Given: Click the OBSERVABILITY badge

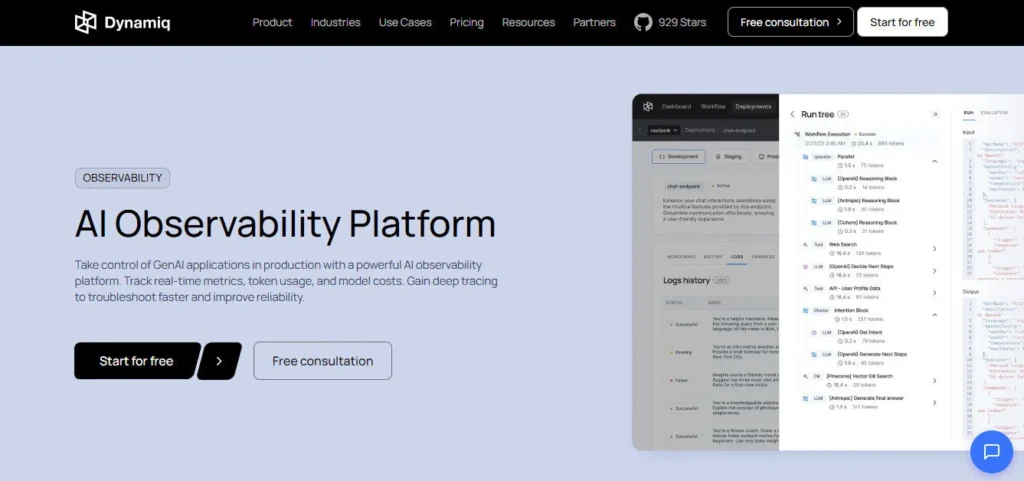Looking at the screenshot, I should coord(122,178).
